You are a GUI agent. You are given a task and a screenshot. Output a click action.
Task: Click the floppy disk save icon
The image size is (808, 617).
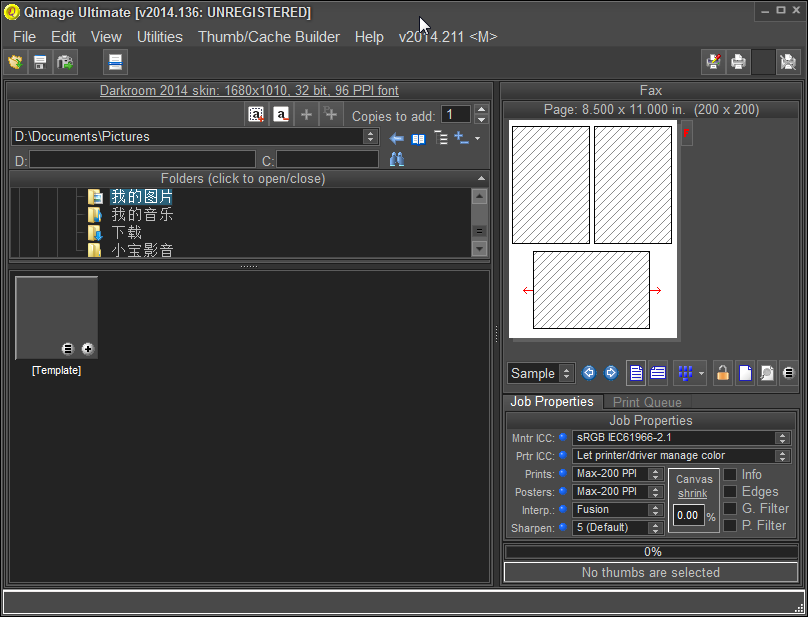40,62
